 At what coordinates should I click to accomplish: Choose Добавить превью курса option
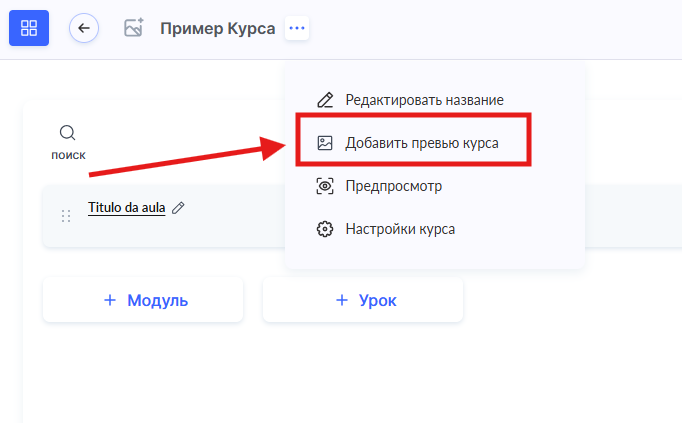pos(422,143)
